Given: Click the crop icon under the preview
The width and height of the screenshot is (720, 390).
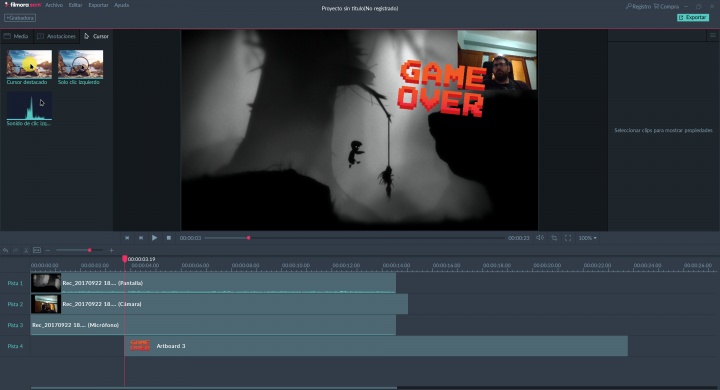Looking at the screenshot, I should click(554, 238).
